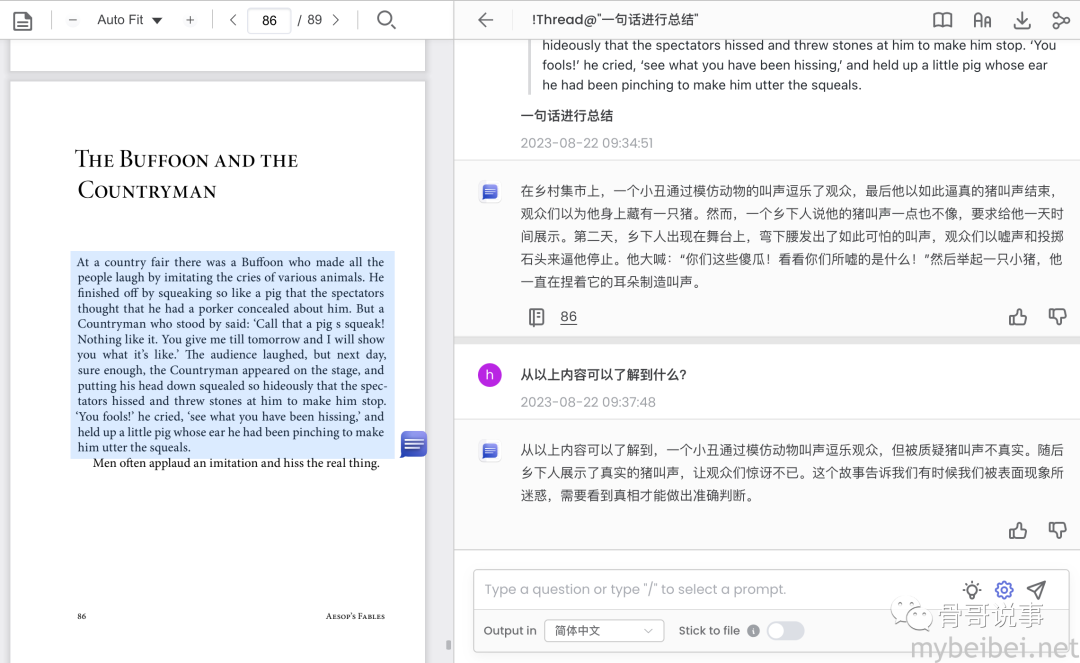Click the prompt text 一句话进行总结 in the chat
The width and height of the screenshot is (1080, 663).
(567, 116)
